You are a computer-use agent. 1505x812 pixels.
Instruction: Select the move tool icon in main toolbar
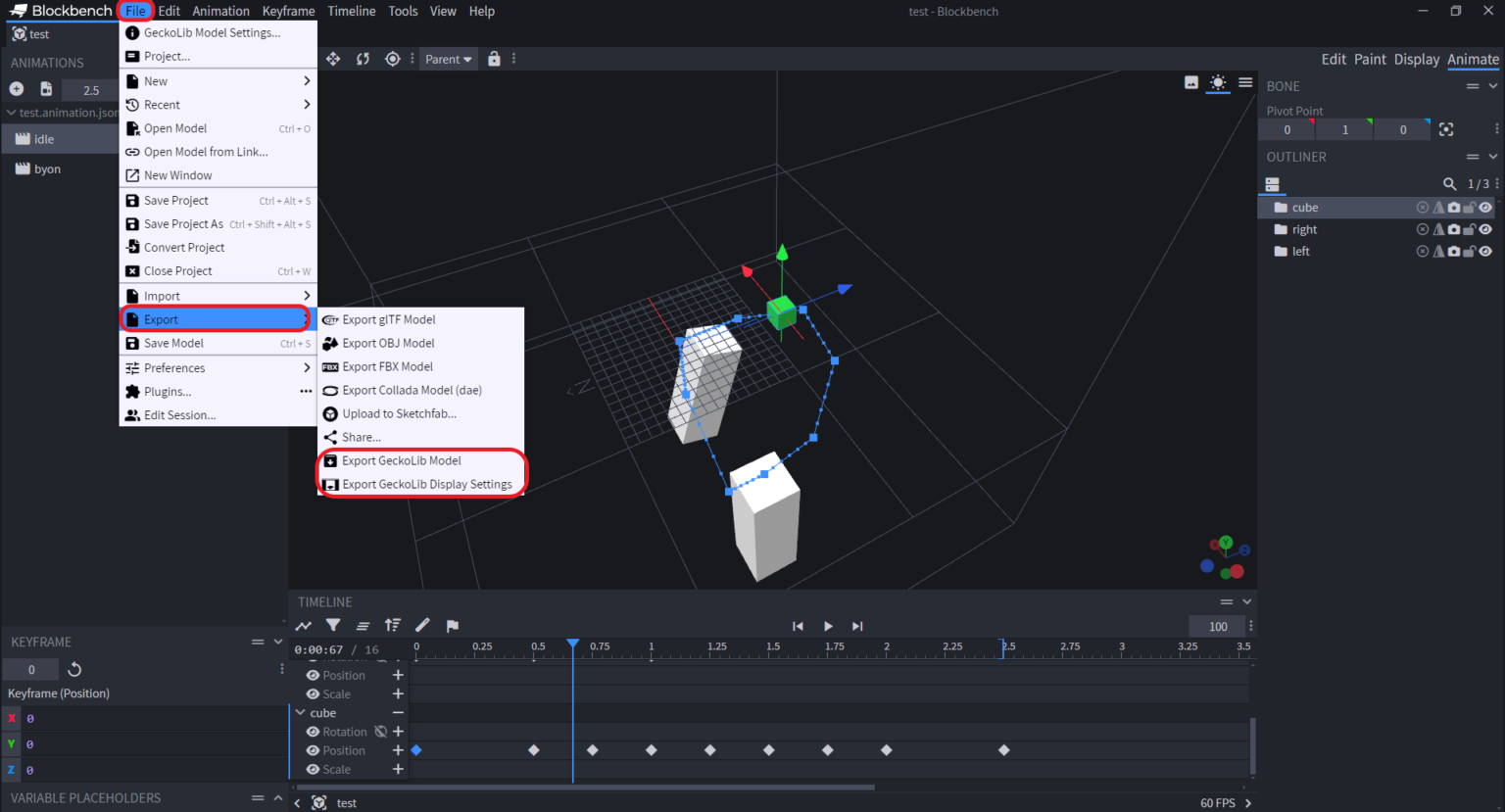333,59
